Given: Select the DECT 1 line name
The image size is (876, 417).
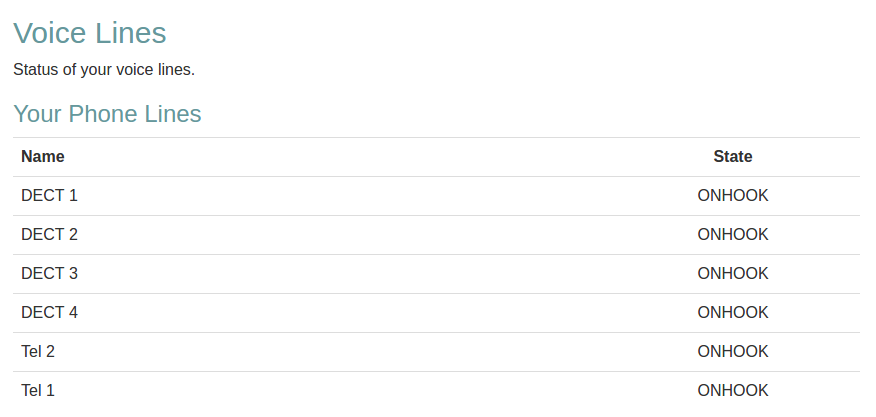Looking at the screenshot, I should pos(49,195).
